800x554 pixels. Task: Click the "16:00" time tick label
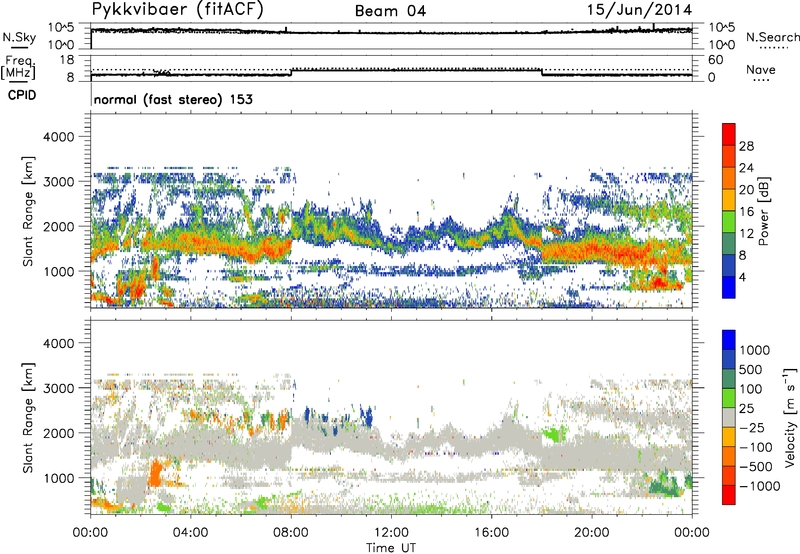coord(491,533)
